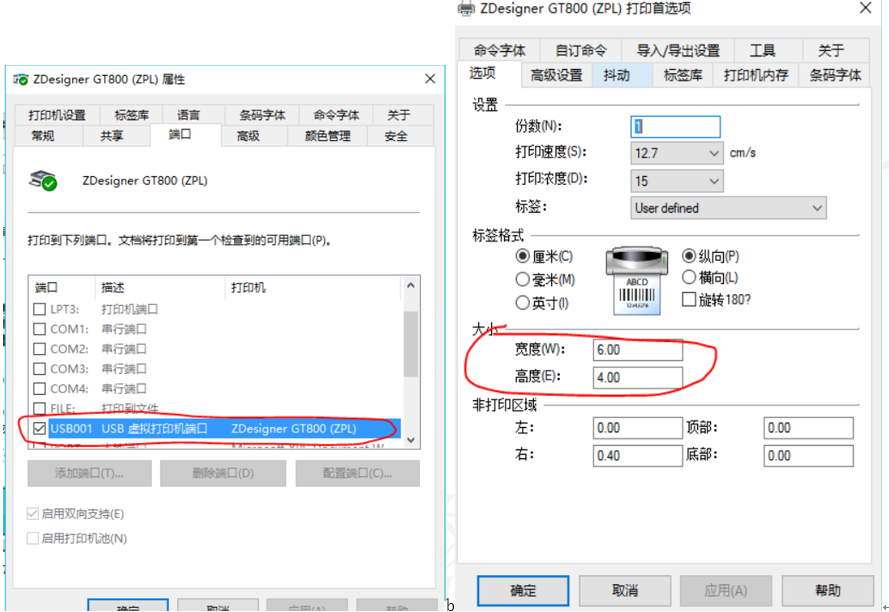The image size is (889, 612).
Task: Close the ZDesigner GT800 属性 window
Action: tap(430, 79)
